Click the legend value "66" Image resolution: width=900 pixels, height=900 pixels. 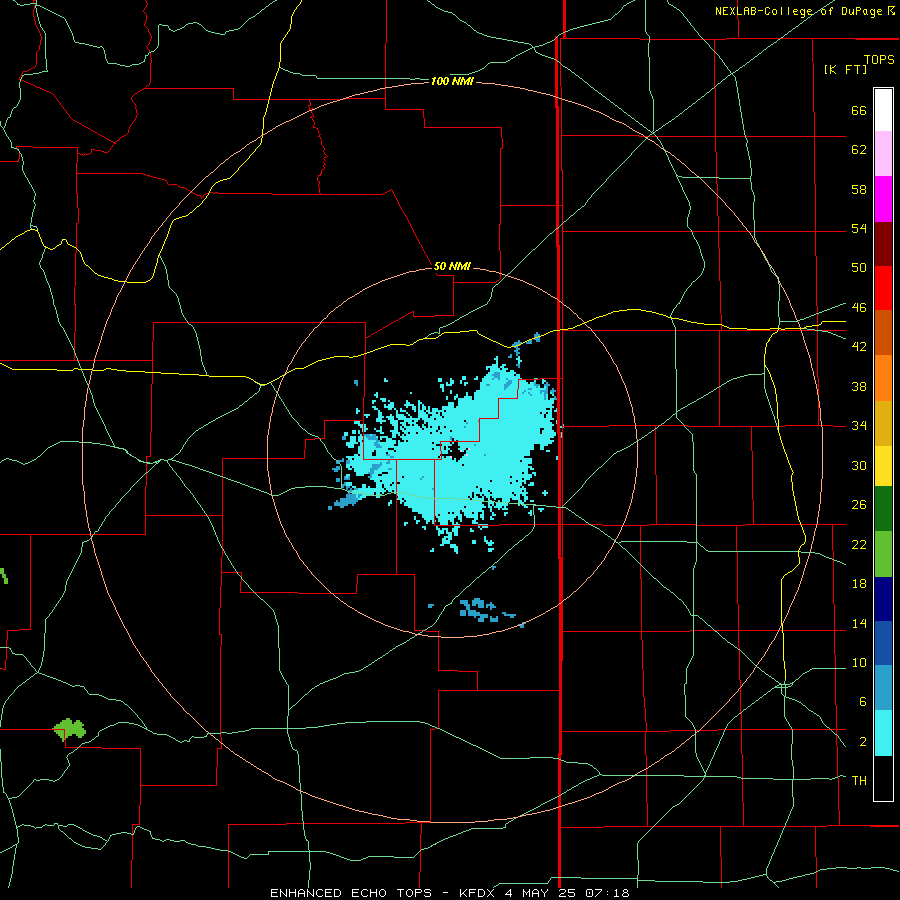tap(859, 110)
